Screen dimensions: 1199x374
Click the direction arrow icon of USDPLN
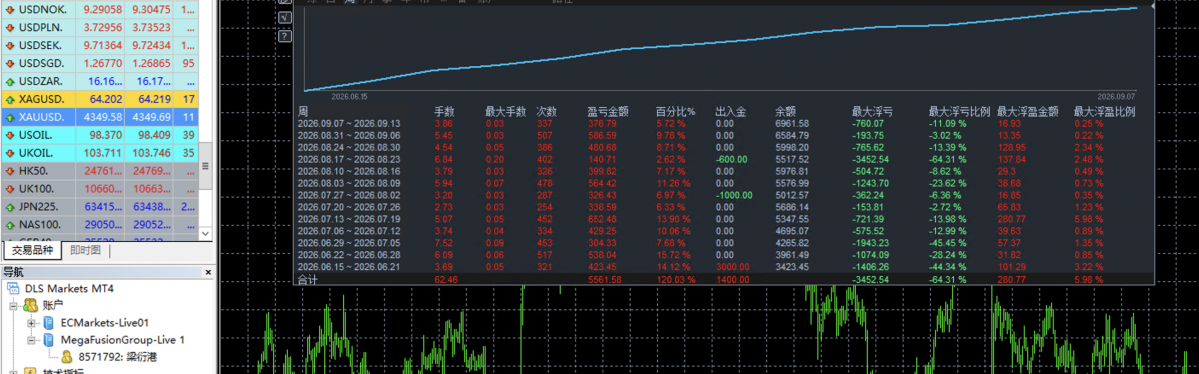point(9,28)
